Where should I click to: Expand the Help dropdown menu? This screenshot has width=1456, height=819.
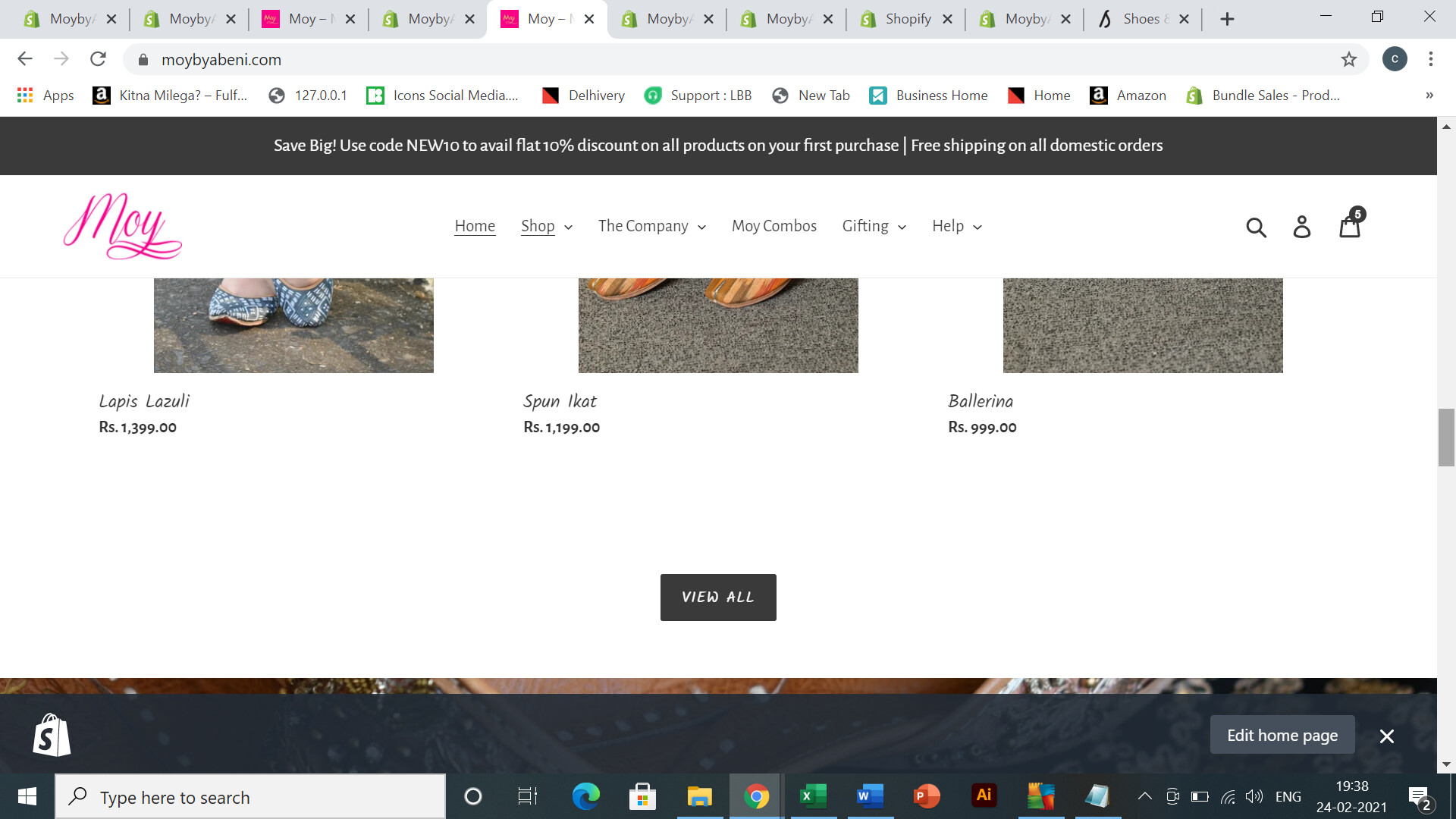point(956,226)
